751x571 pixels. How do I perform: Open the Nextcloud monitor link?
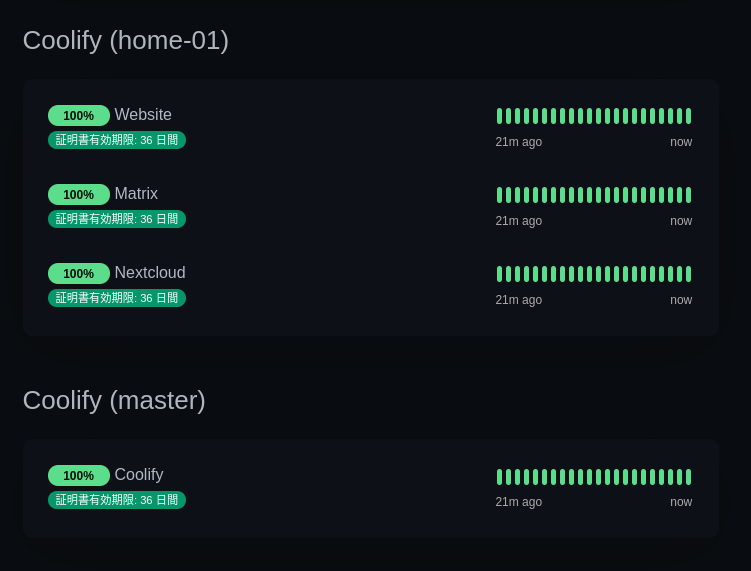point(150,273)
